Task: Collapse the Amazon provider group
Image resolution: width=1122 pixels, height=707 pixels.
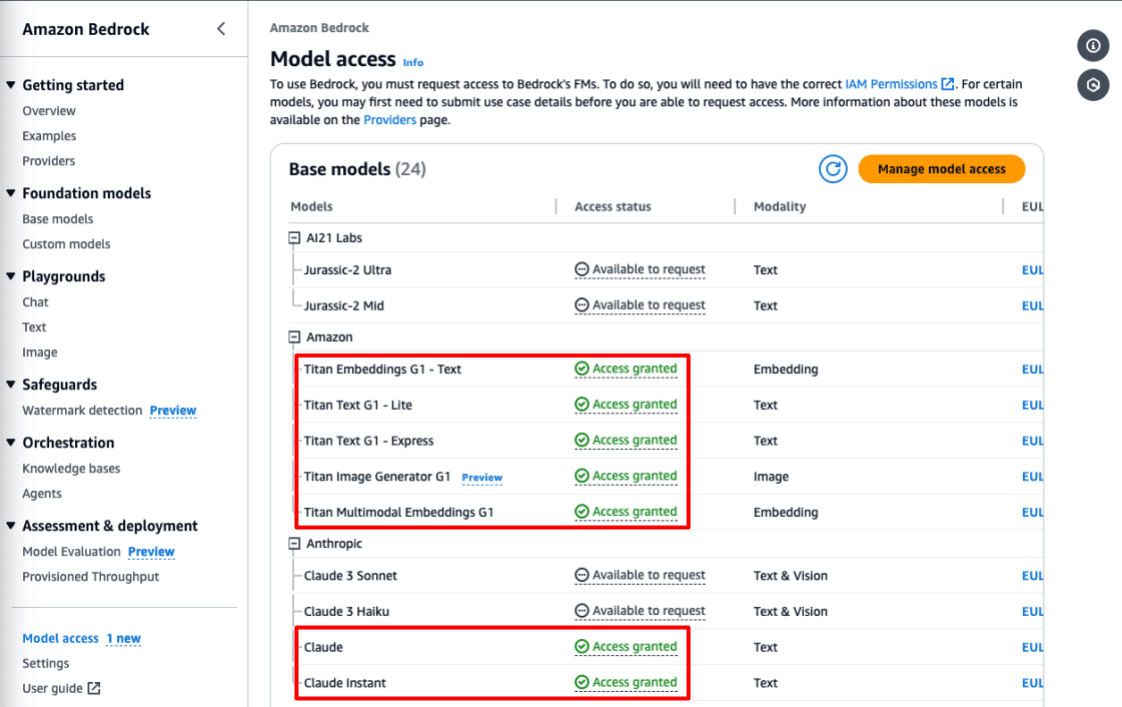Action: 295,338
